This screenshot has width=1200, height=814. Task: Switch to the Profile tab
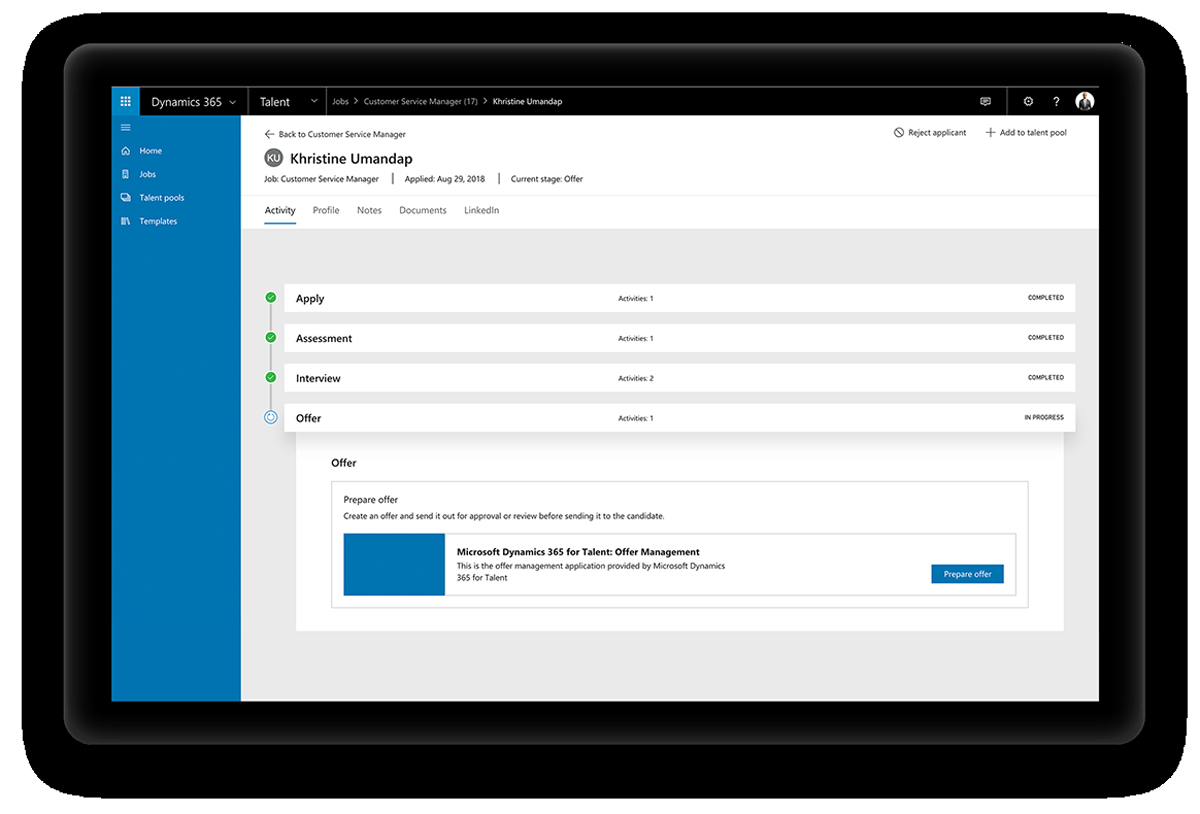click(326, 211)
